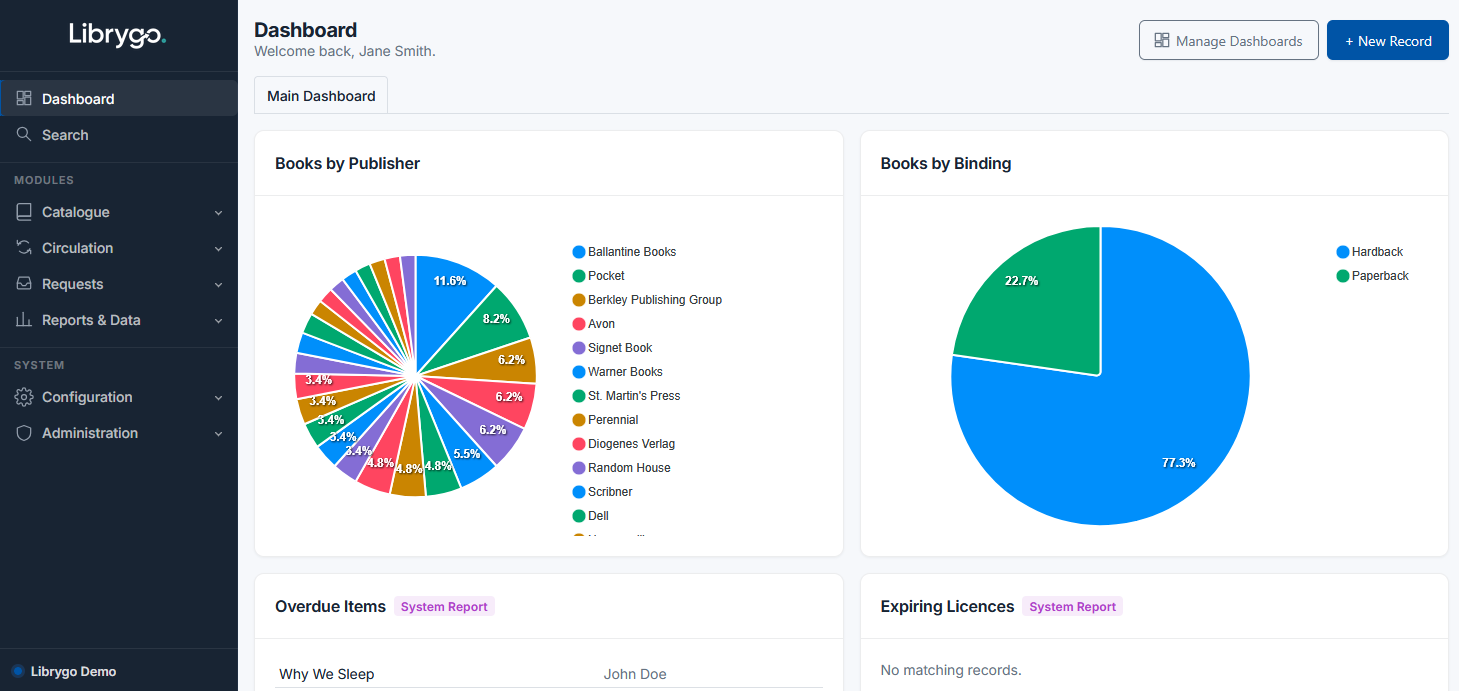
Task: Toggle Dell legend swatch
Action: (578, 516)
